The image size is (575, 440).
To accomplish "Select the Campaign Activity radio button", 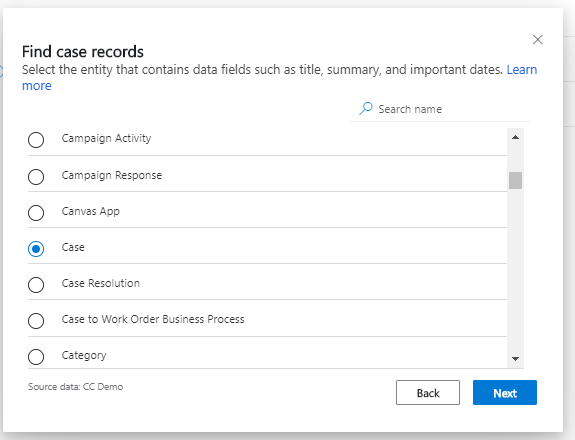I will (x=36, y=140).
